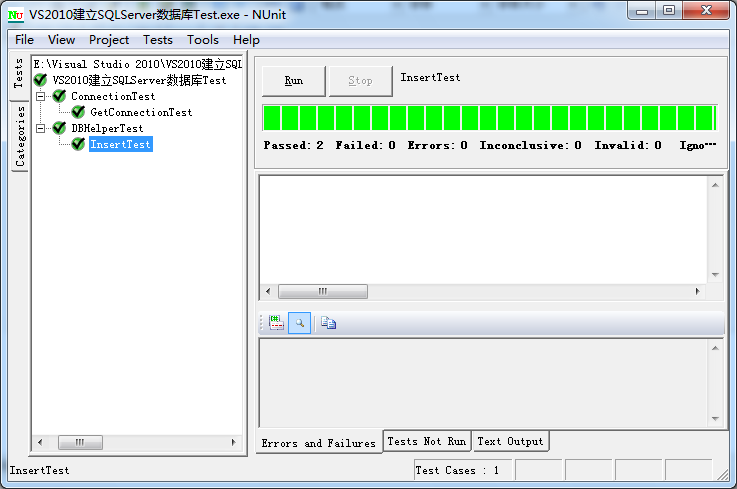This screenshot has height=489, width=737.
Task: Click the 'Errors: 0' result text
Action: 438,145
